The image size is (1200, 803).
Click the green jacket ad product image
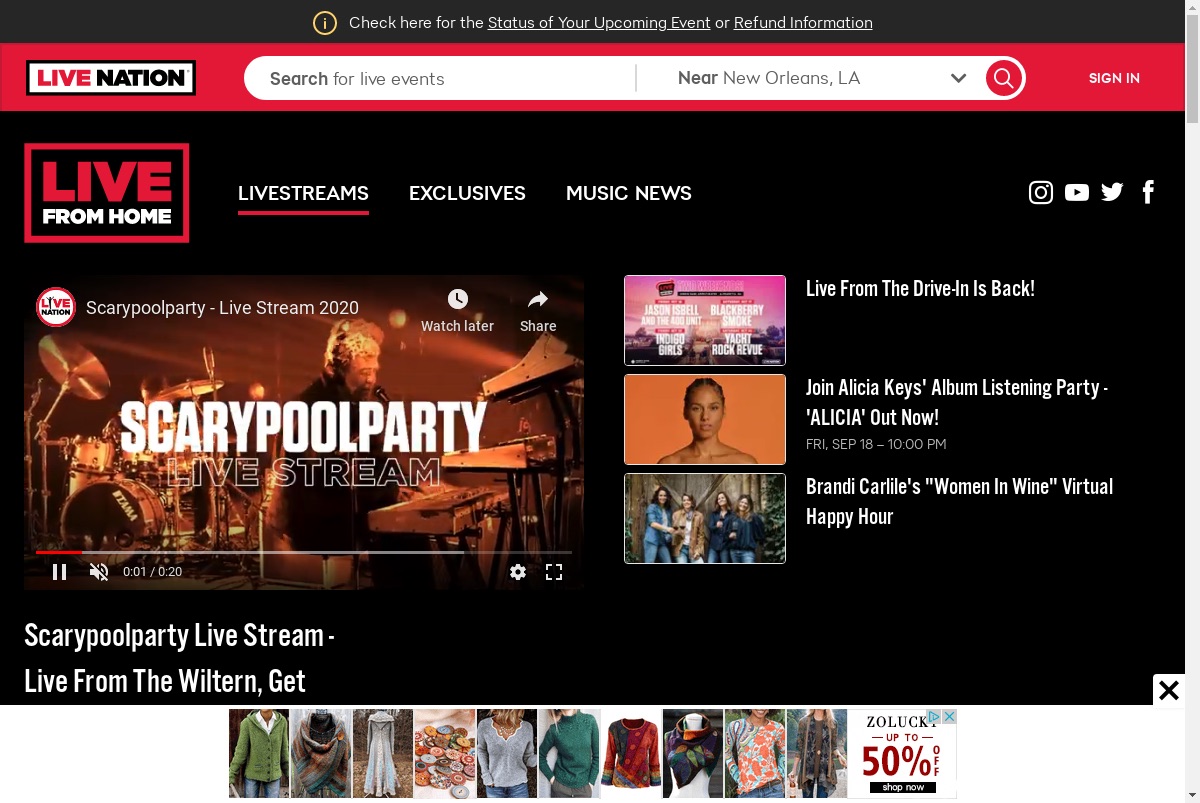point(259,753)
